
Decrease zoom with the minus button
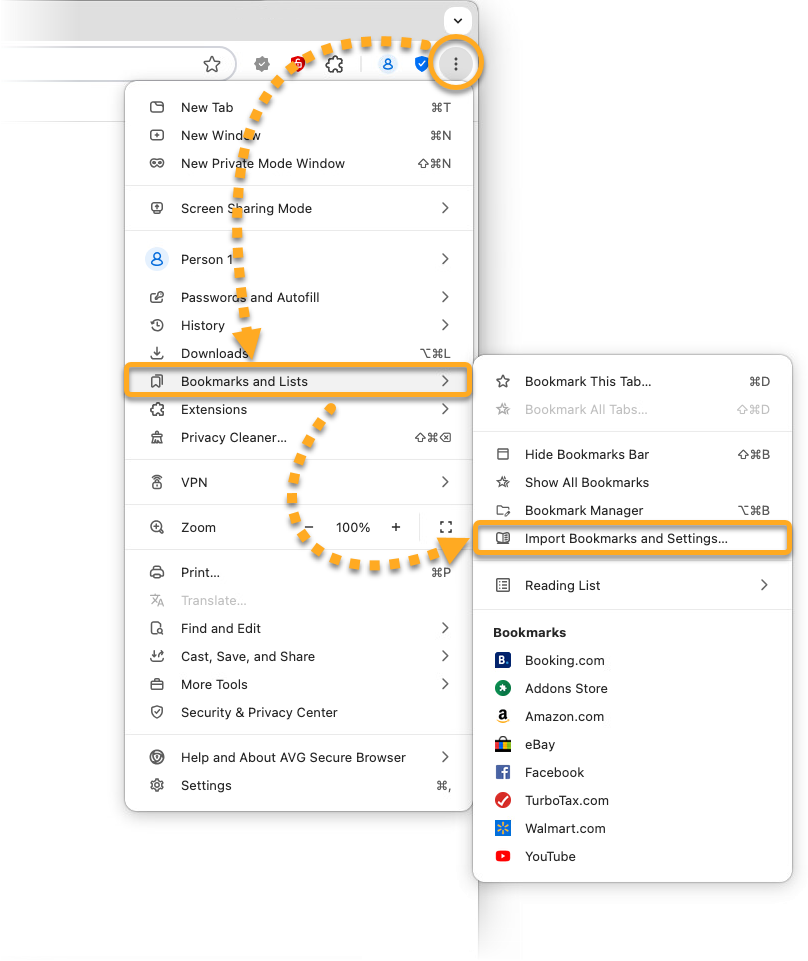[x=310, y=527]
